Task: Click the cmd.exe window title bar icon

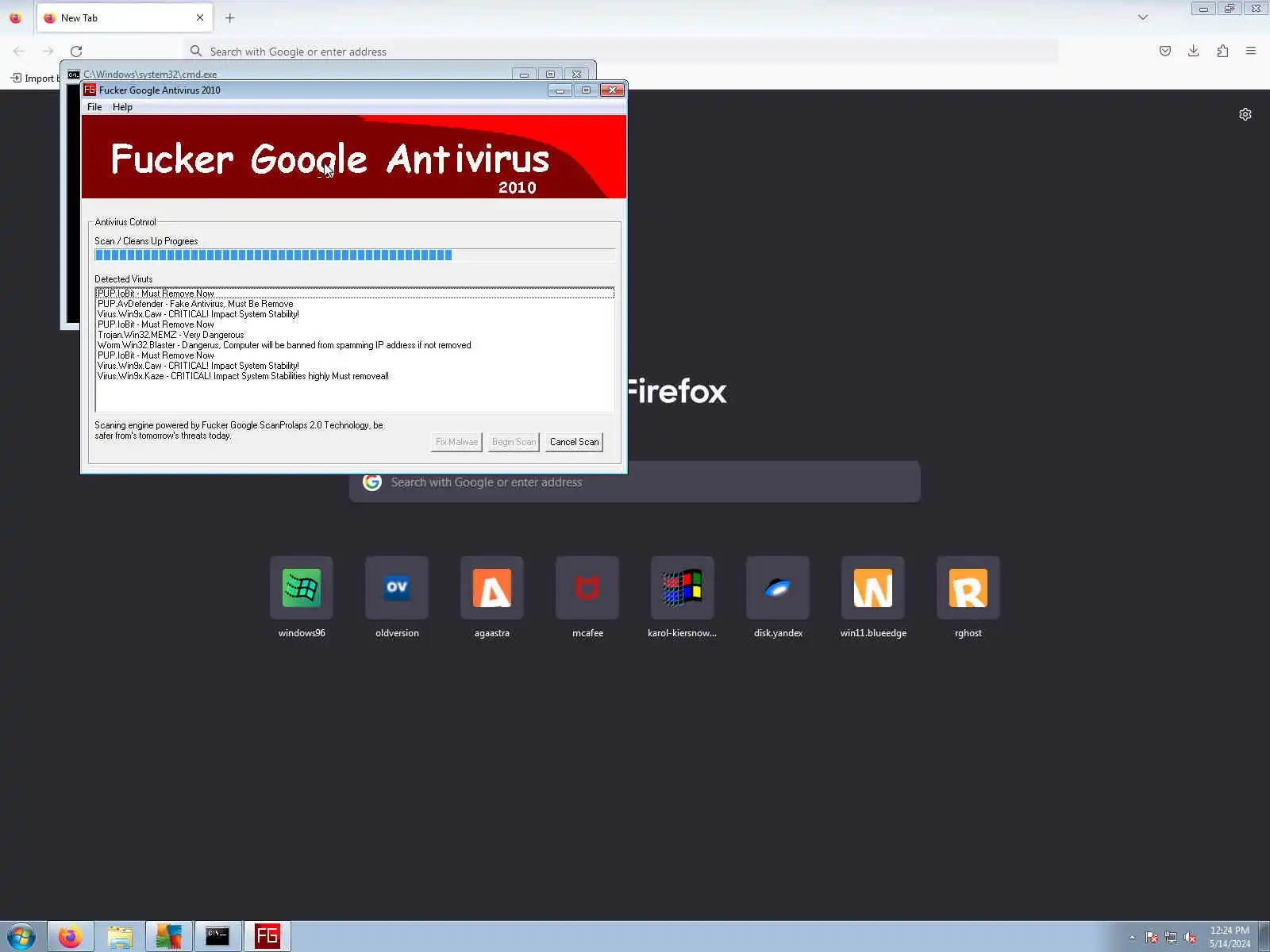Action: pos(74,75)
